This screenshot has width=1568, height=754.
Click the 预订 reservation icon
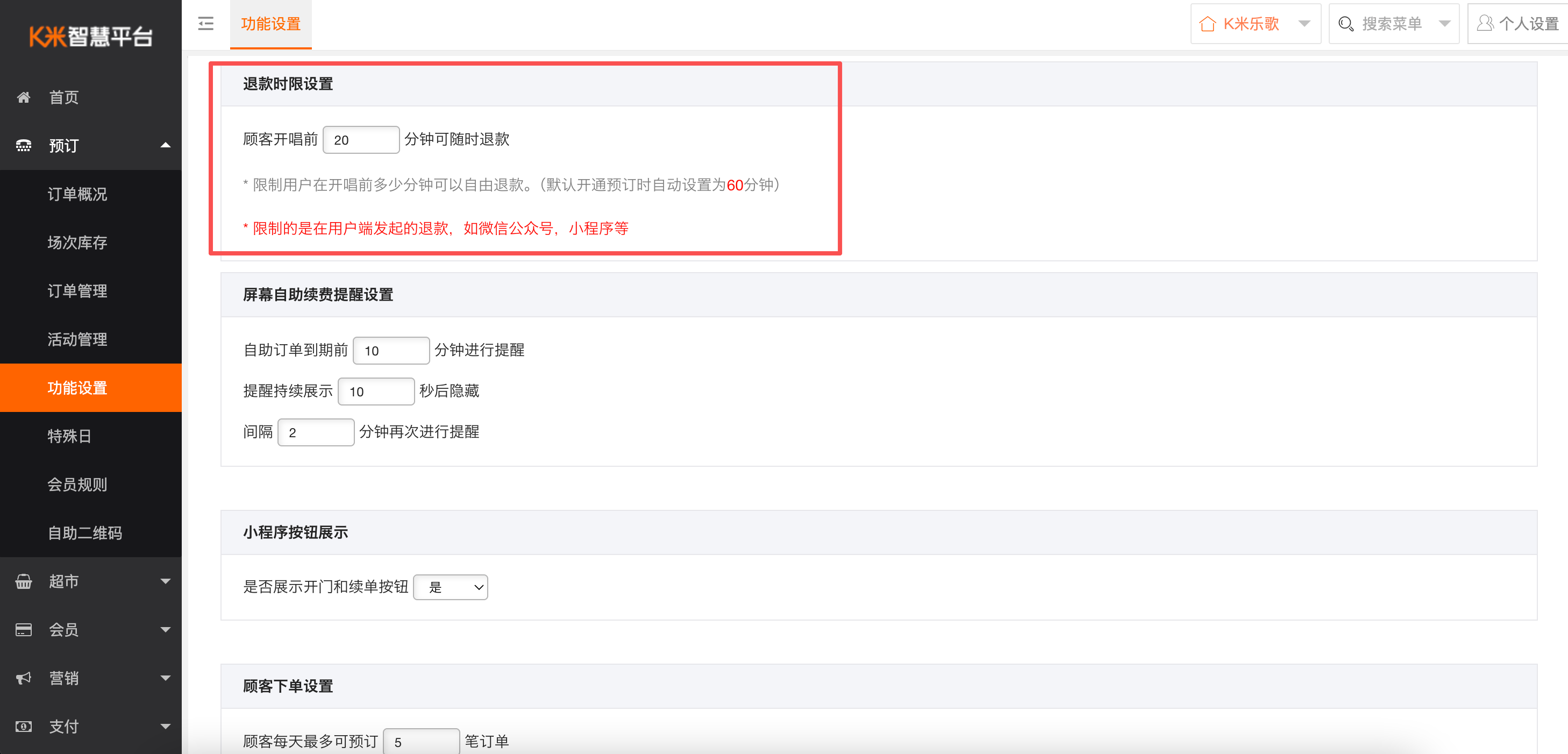pyautogui.click(x=23, y=145)
